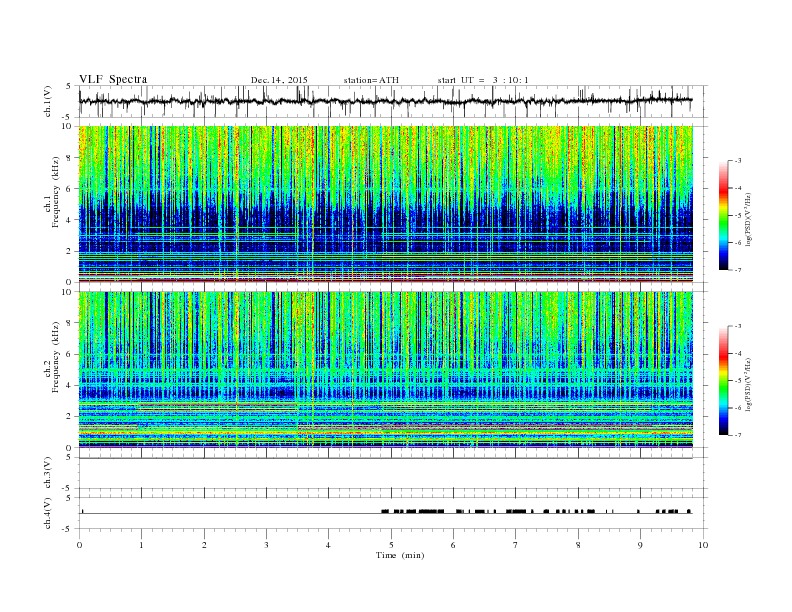This screenshot has width=792, height=612.
Task: Click inside the ch.2 spectrogram panel
Action: (x=385, y=370)
